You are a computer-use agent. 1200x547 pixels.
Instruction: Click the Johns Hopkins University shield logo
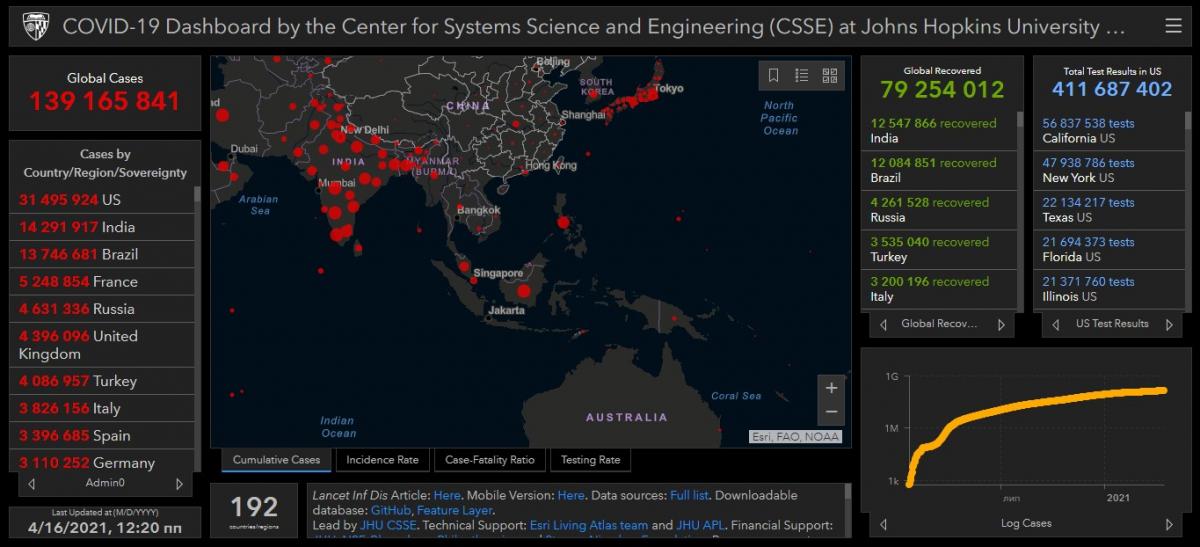click(x=36, y=26)
